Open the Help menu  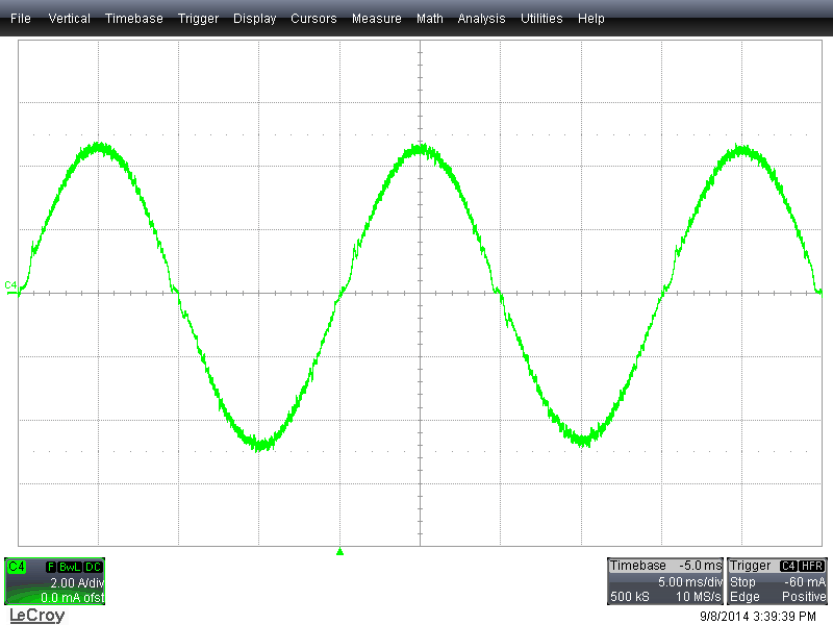pos(591,18)
